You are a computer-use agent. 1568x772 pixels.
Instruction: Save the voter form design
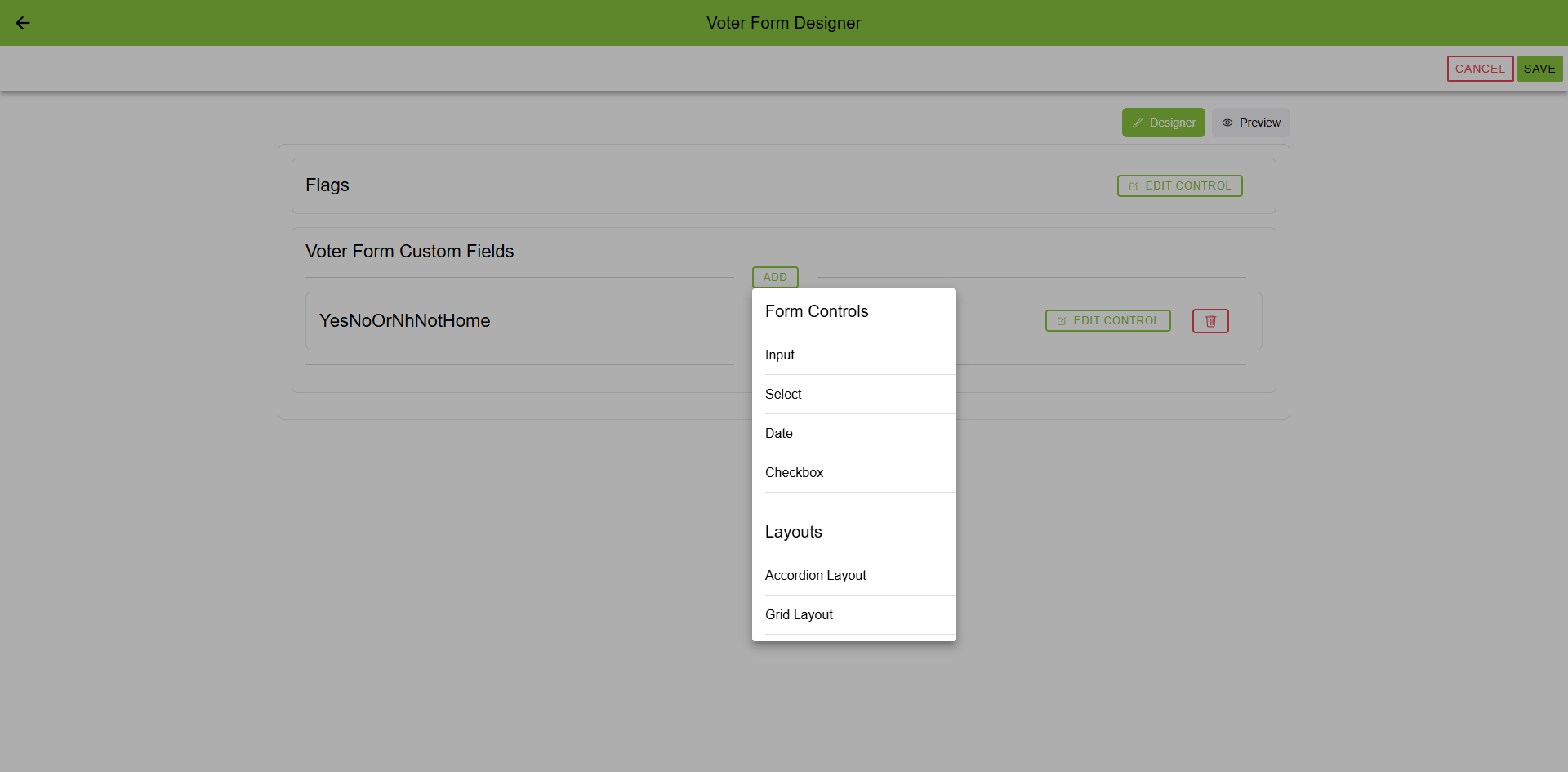pos(1539,69)
